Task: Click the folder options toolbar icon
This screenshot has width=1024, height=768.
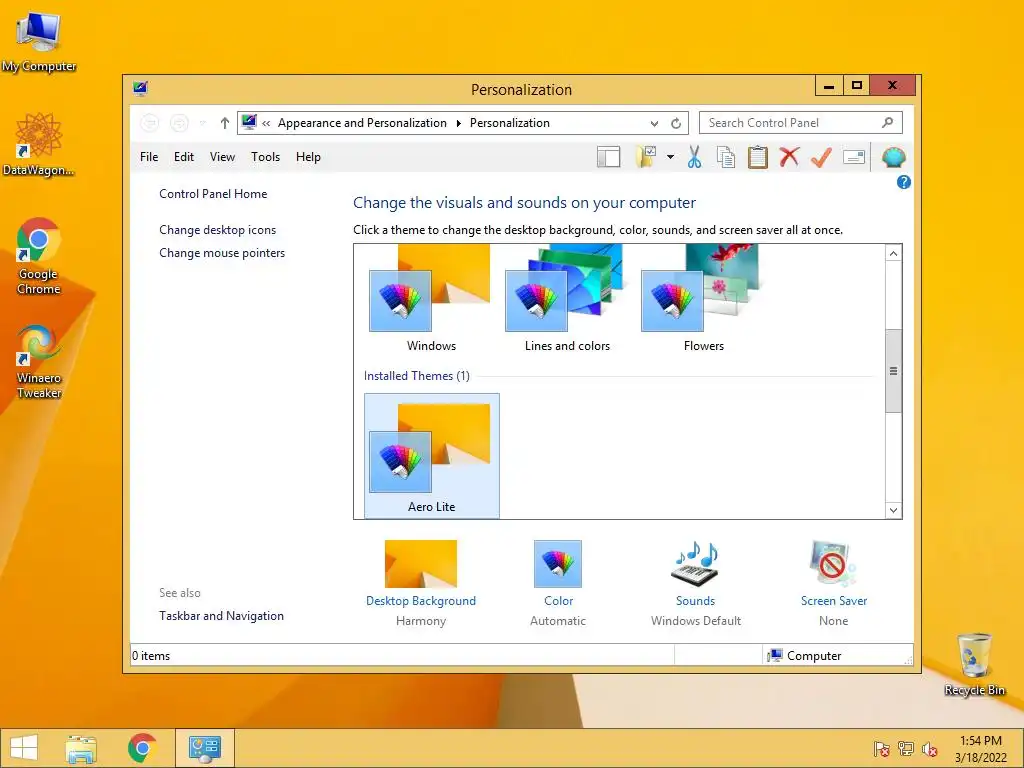Action: point(646,157)
